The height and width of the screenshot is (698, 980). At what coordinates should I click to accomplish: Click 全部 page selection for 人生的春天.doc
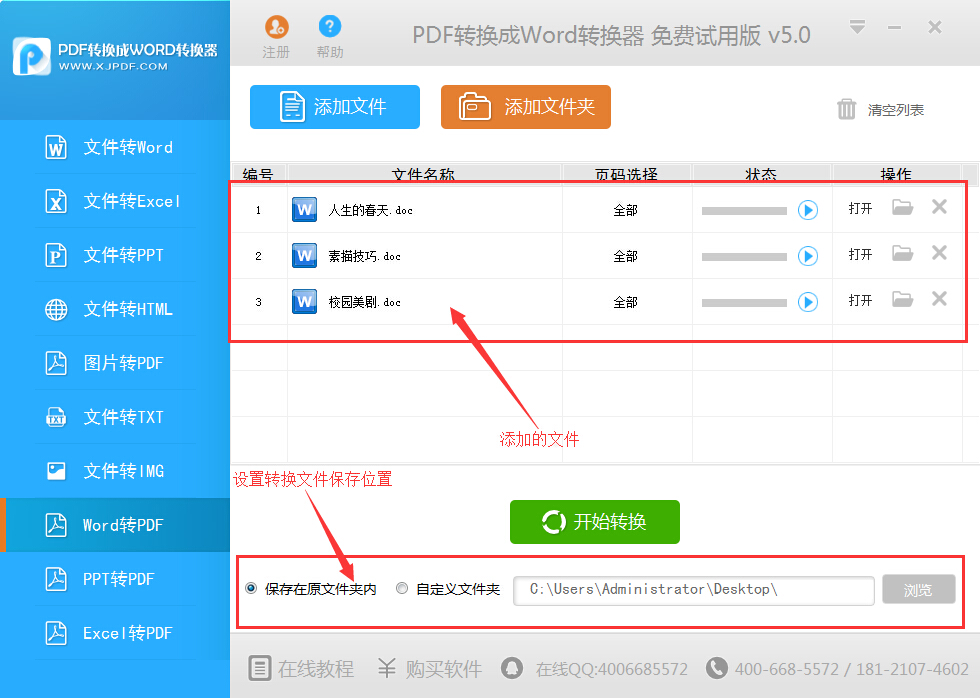(625, 211)
